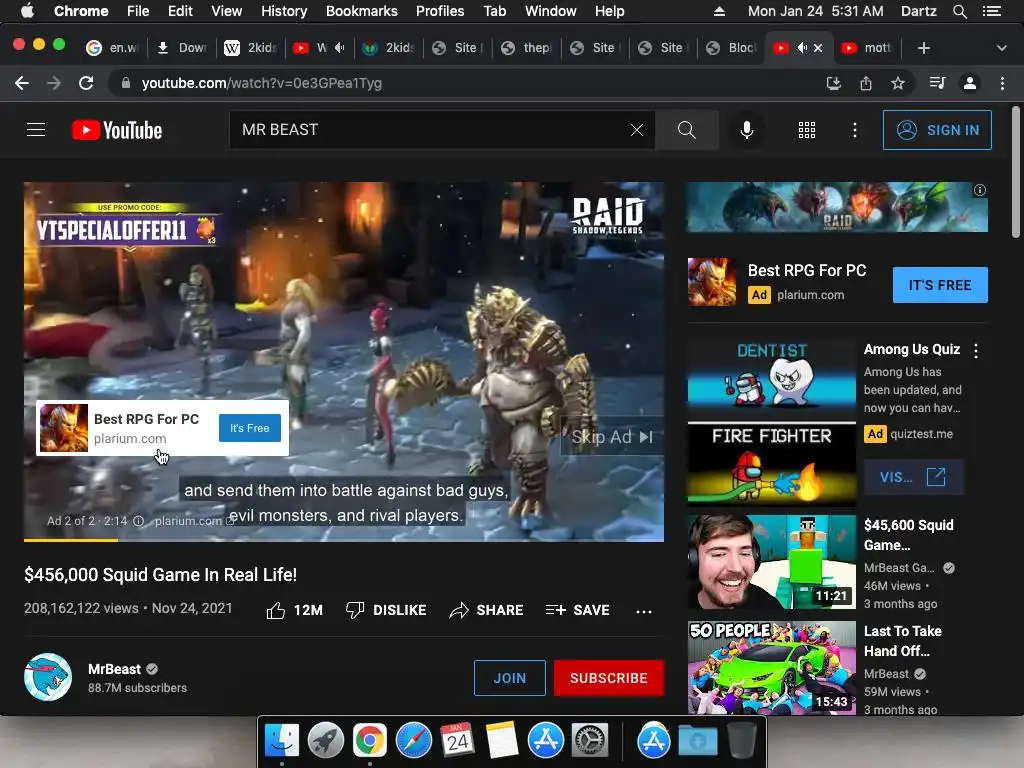Screen dimensions: 1024x768
Task: Start voice search with microphone icon
Action: click(746, 130)
